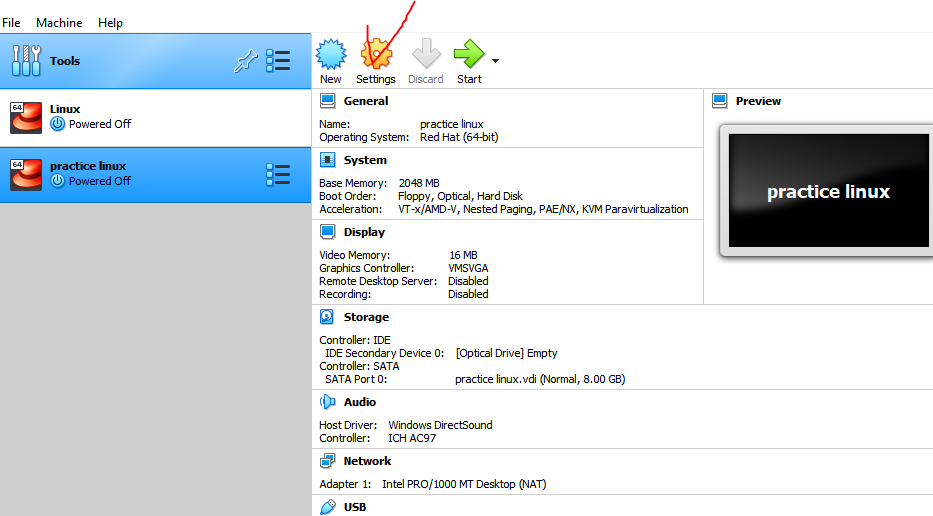Viewport: 933px width, 516px height.
Task: Click 'Intel PRO/1000 MT Desktop (NAT)' adapter
Action: (464, 484)
